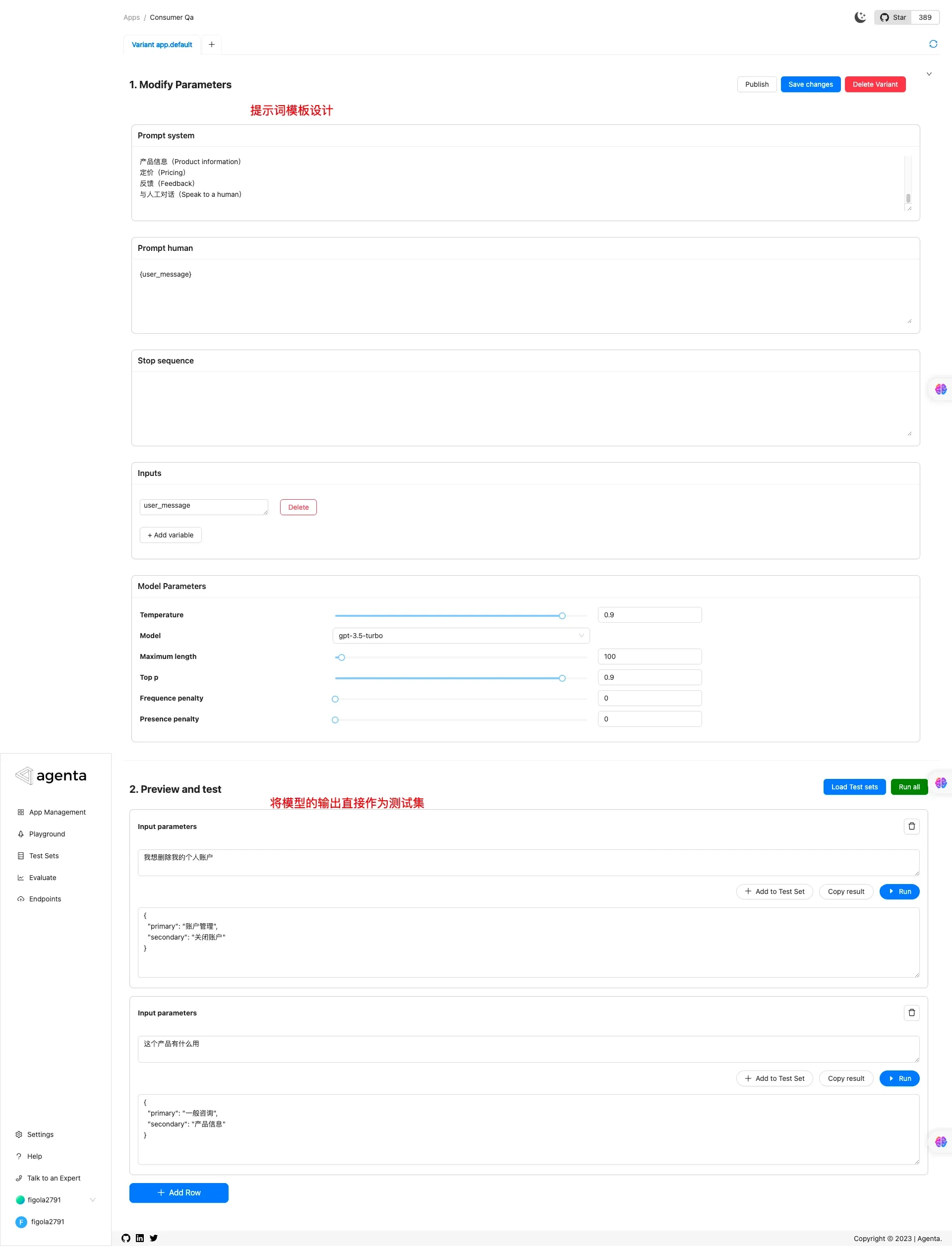The width and height of the screenshot is (952, 1247).
Task: Click the GitHub Star button
Action: tap(892, 17)
